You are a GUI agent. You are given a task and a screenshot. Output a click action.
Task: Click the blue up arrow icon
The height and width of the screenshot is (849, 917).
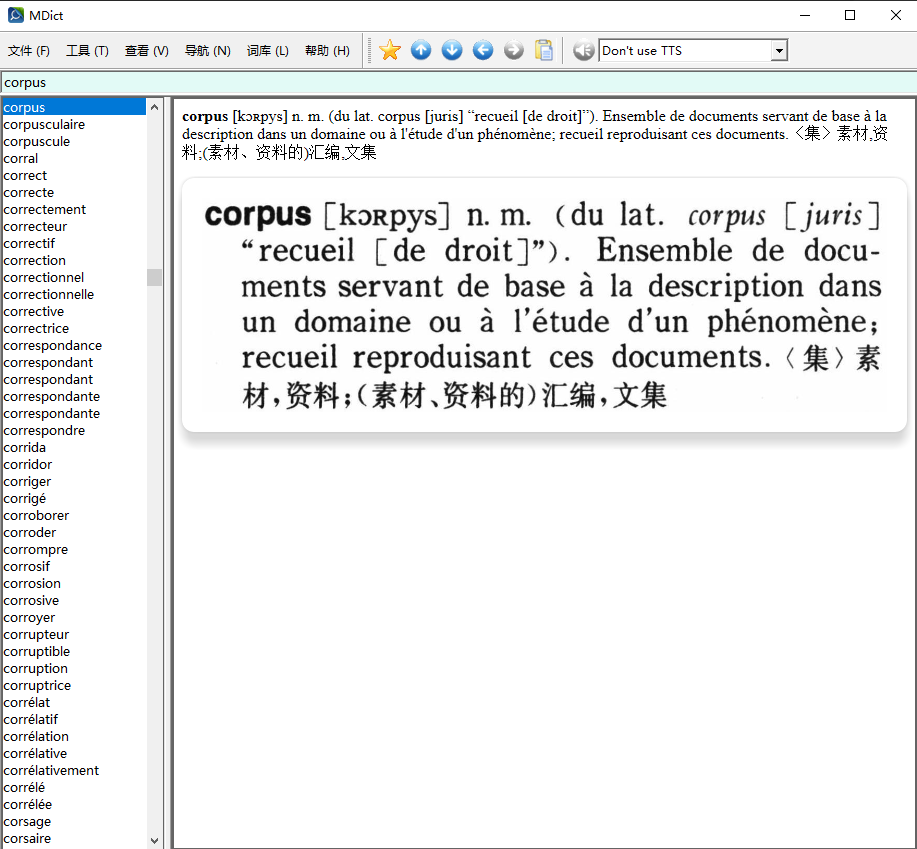tap(421, 50)
